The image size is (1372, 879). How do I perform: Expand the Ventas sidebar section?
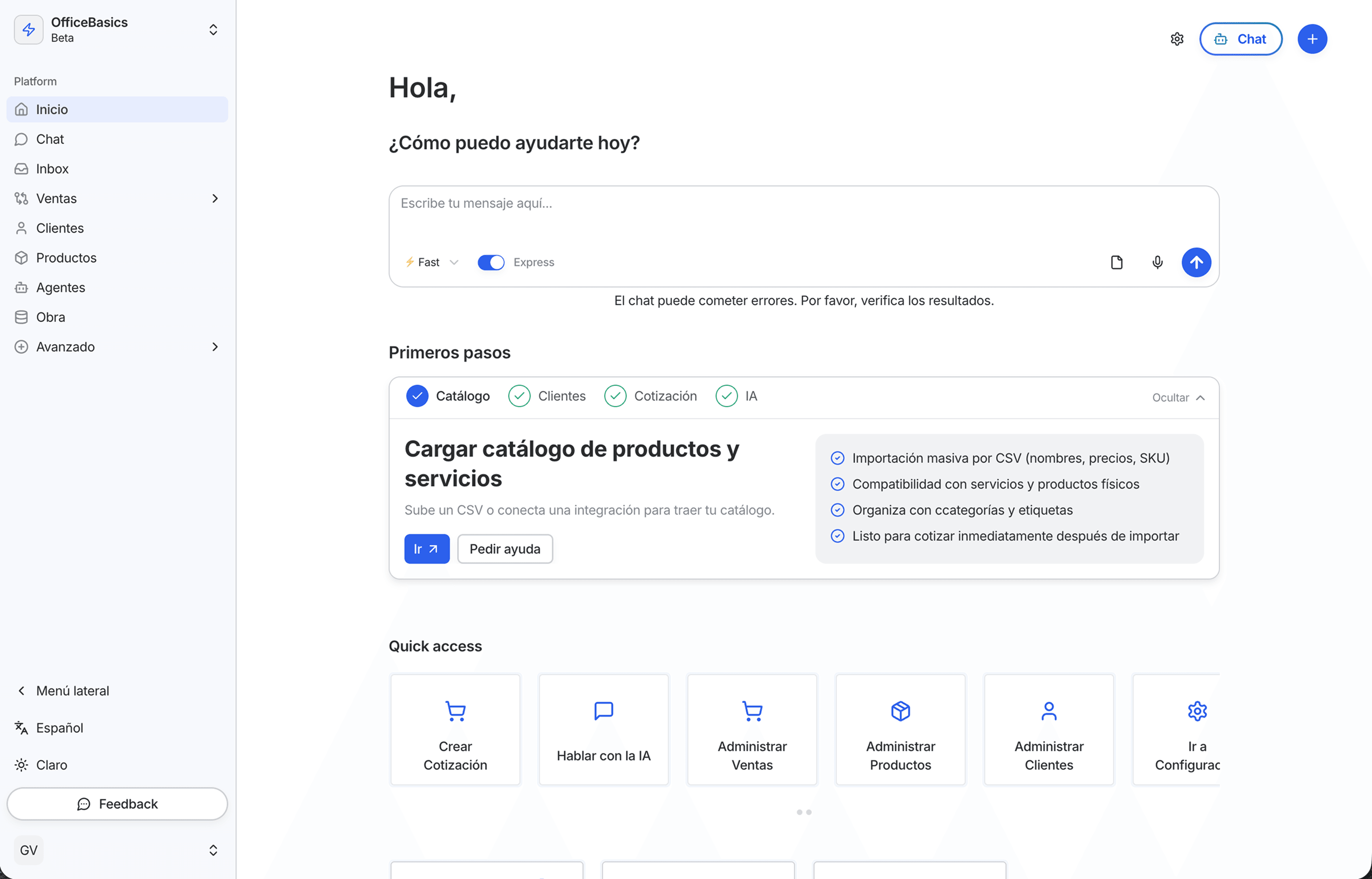coord(57,198)
